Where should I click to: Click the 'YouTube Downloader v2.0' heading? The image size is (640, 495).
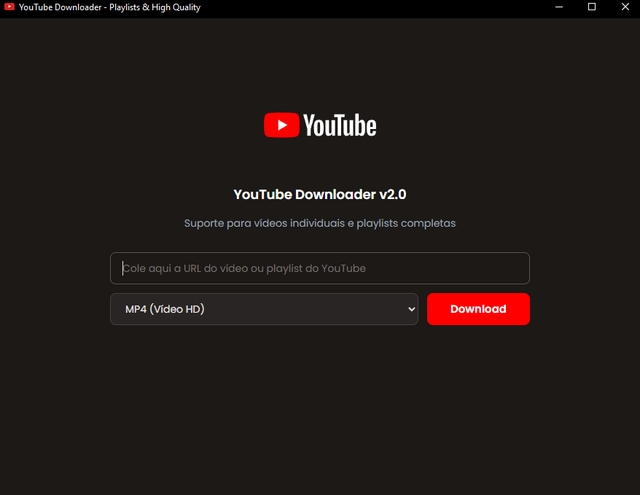pos(320,194)
